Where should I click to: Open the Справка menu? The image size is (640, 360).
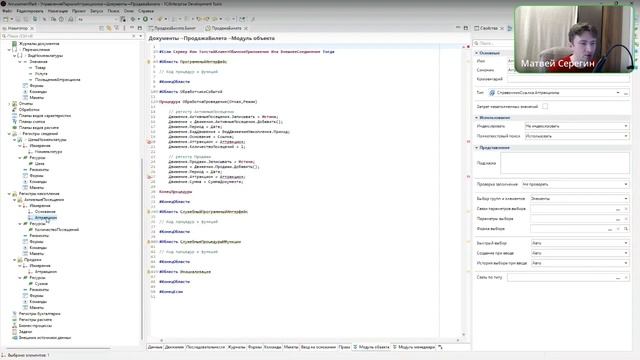coord(146,11)
